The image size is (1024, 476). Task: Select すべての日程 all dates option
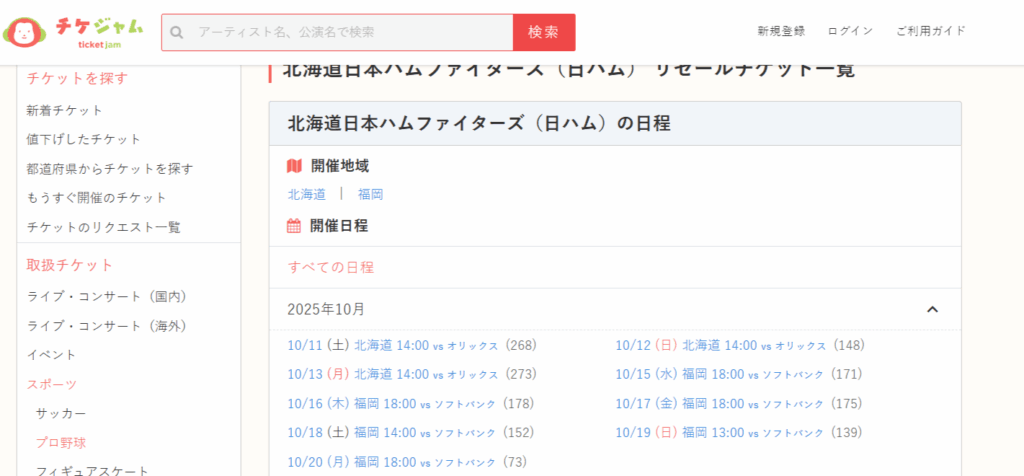[330, 267]
